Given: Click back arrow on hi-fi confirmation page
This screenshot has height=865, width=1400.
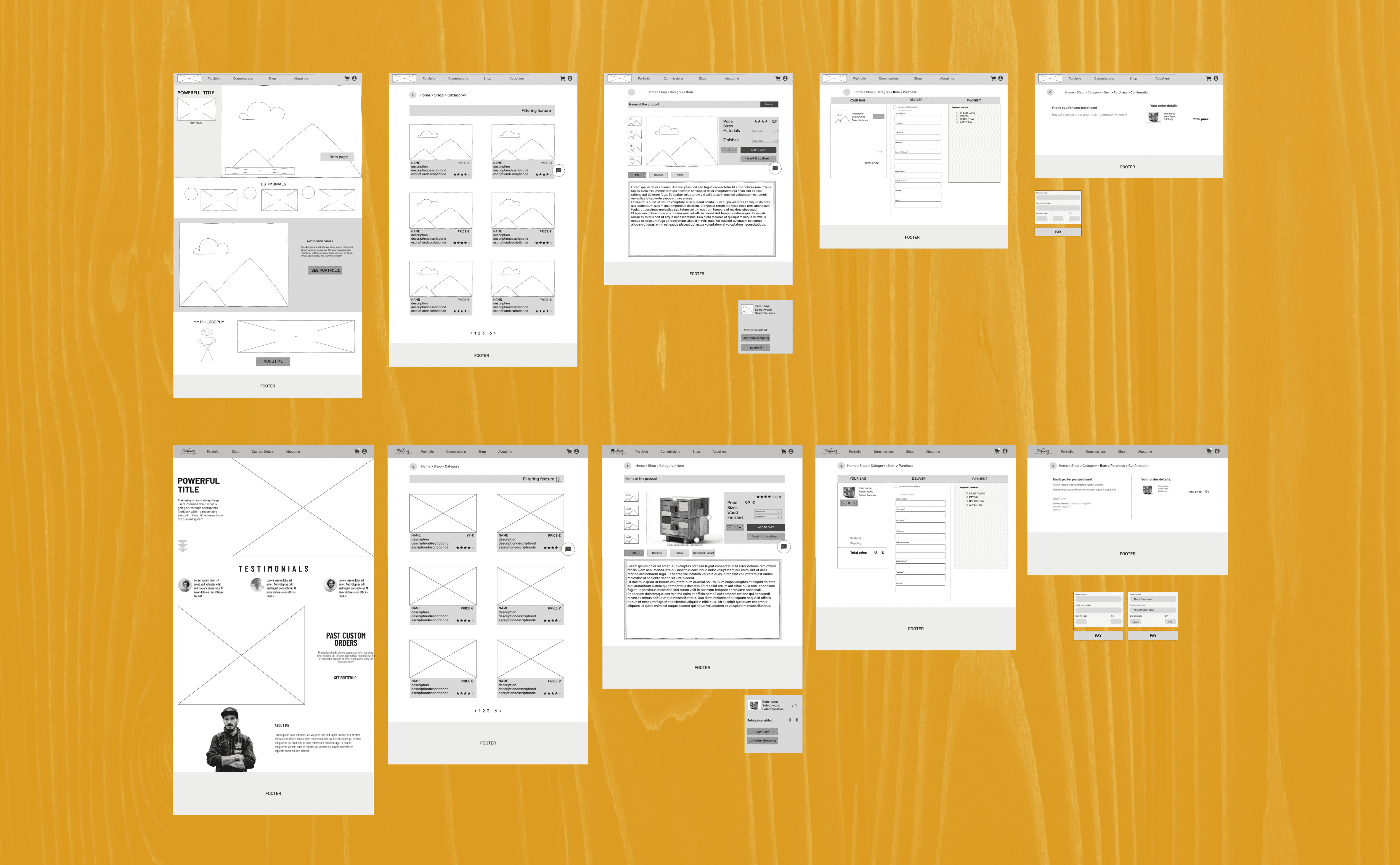Looking at the screenshot, I should tap(1053, 466).
